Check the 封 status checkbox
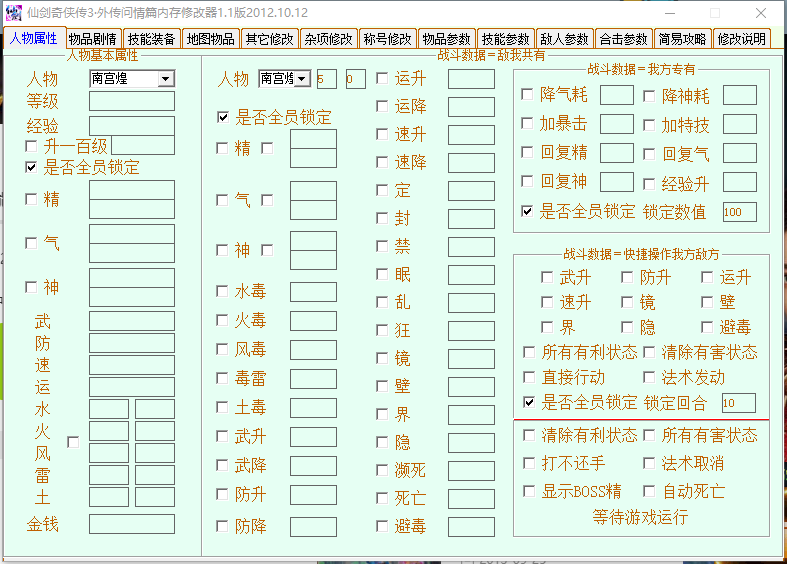Image resolution: width=787 pixels, height=564 pixels. pyautogui.click(x=382, y=218)
